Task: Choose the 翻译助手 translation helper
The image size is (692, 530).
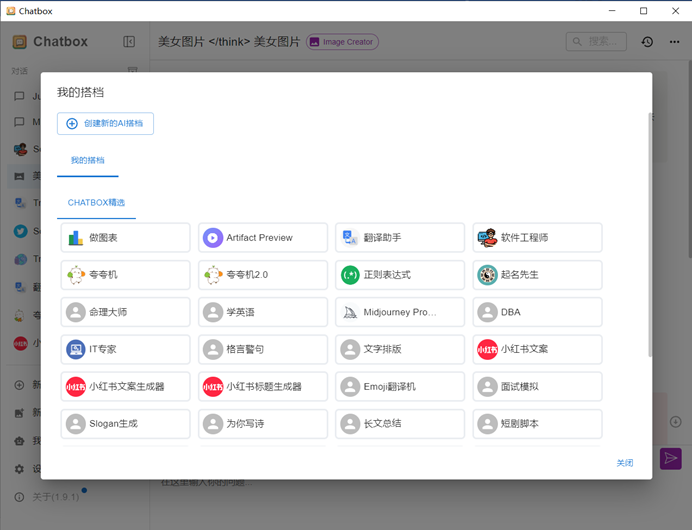Action: click(400, 237)
